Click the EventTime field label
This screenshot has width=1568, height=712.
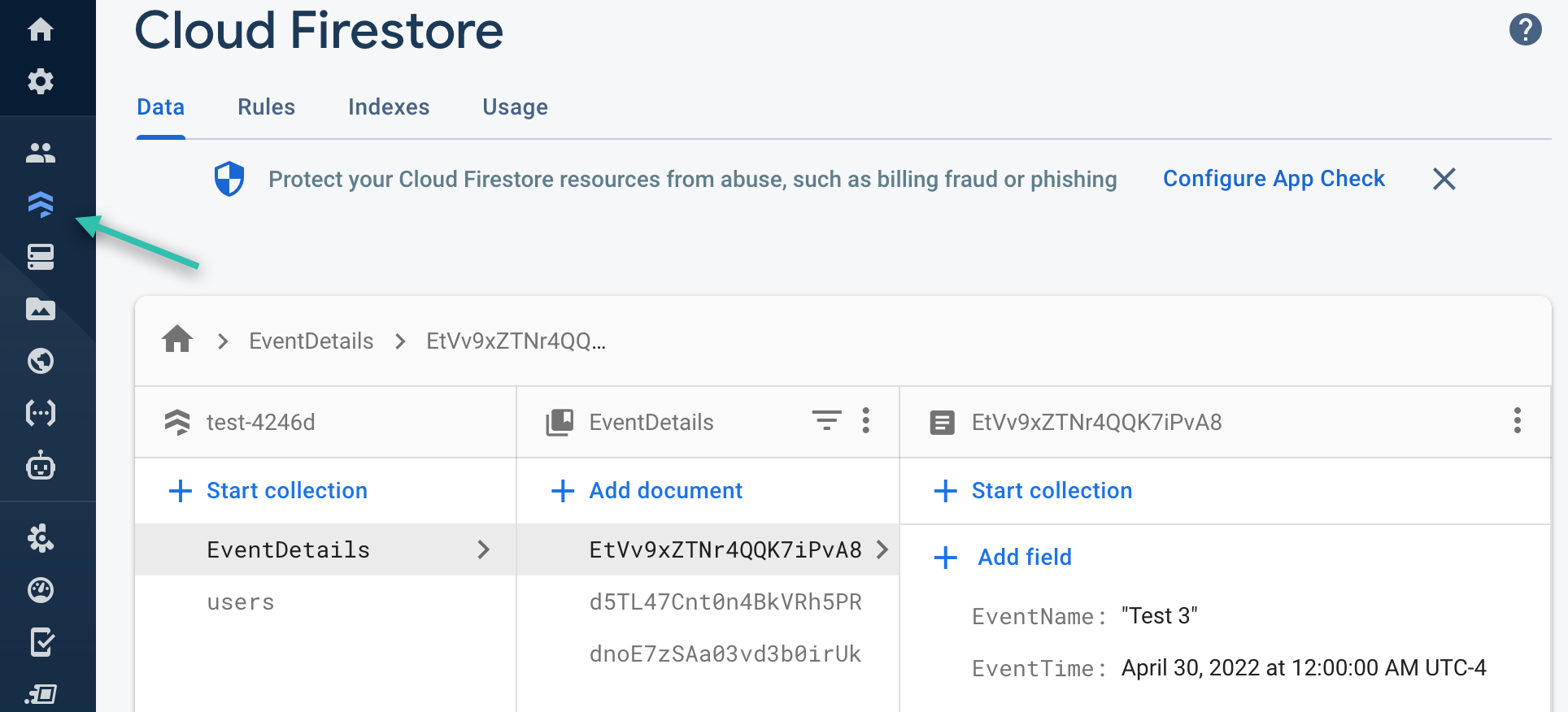(1039, 669)
